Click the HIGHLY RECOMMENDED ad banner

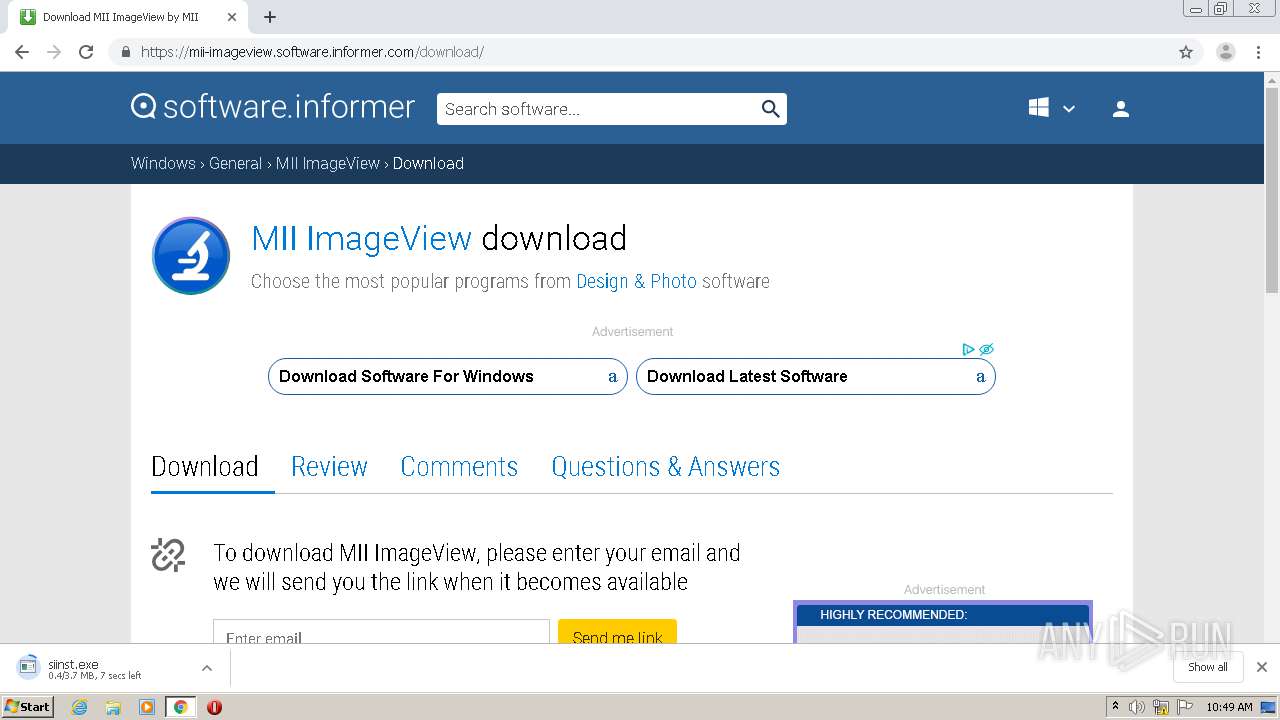click(x=943, y=621)
